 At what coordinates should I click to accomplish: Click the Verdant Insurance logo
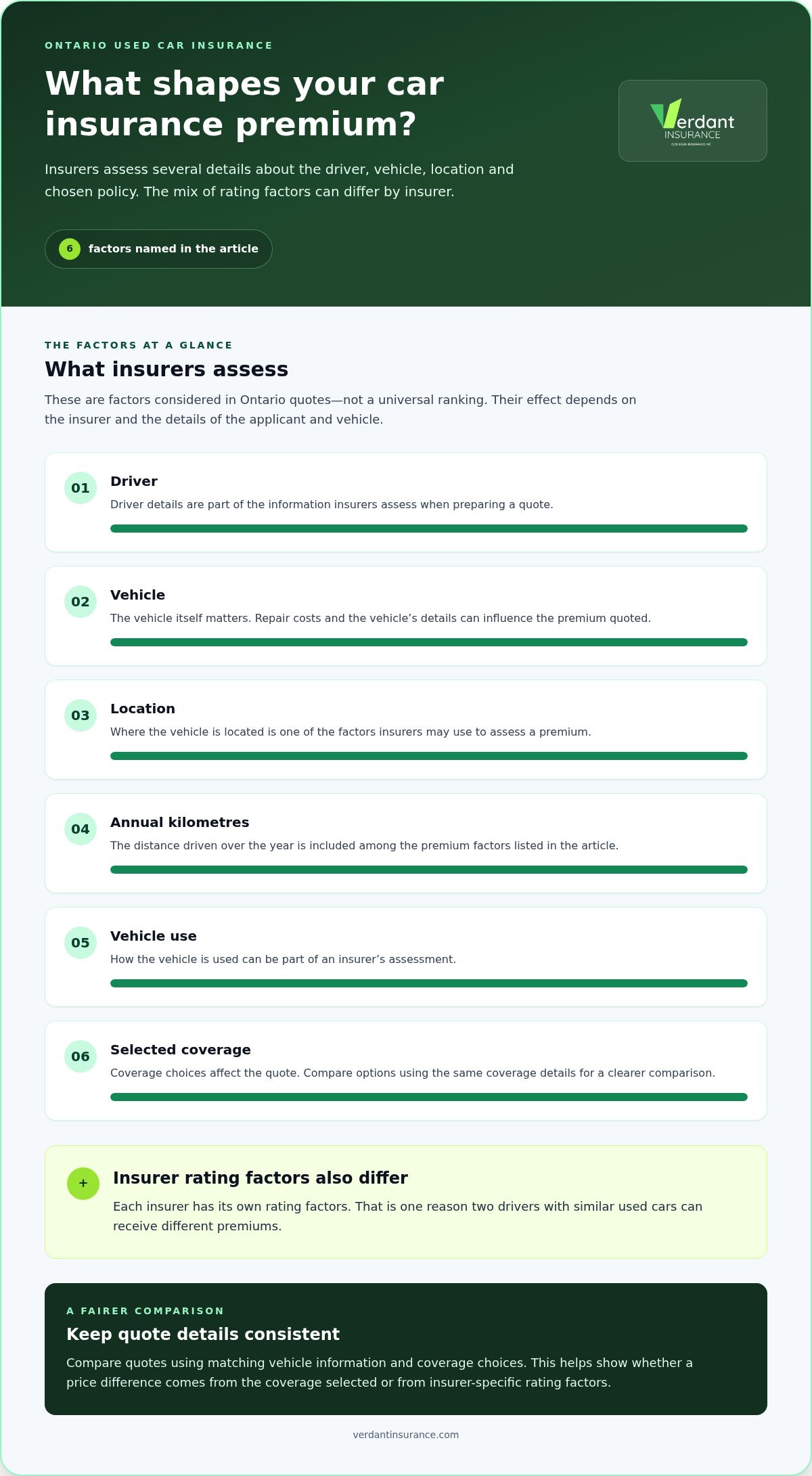click(692, 121)
